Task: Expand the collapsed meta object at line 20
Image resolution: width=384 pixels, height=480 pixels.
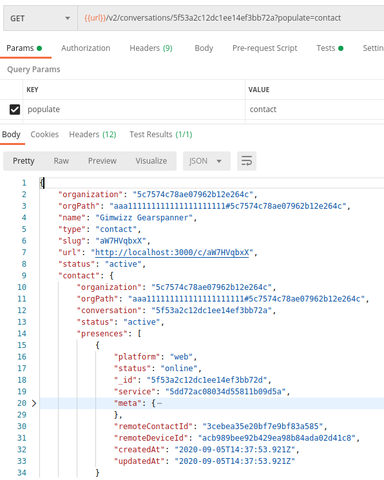Action: [x=34, y=403]
